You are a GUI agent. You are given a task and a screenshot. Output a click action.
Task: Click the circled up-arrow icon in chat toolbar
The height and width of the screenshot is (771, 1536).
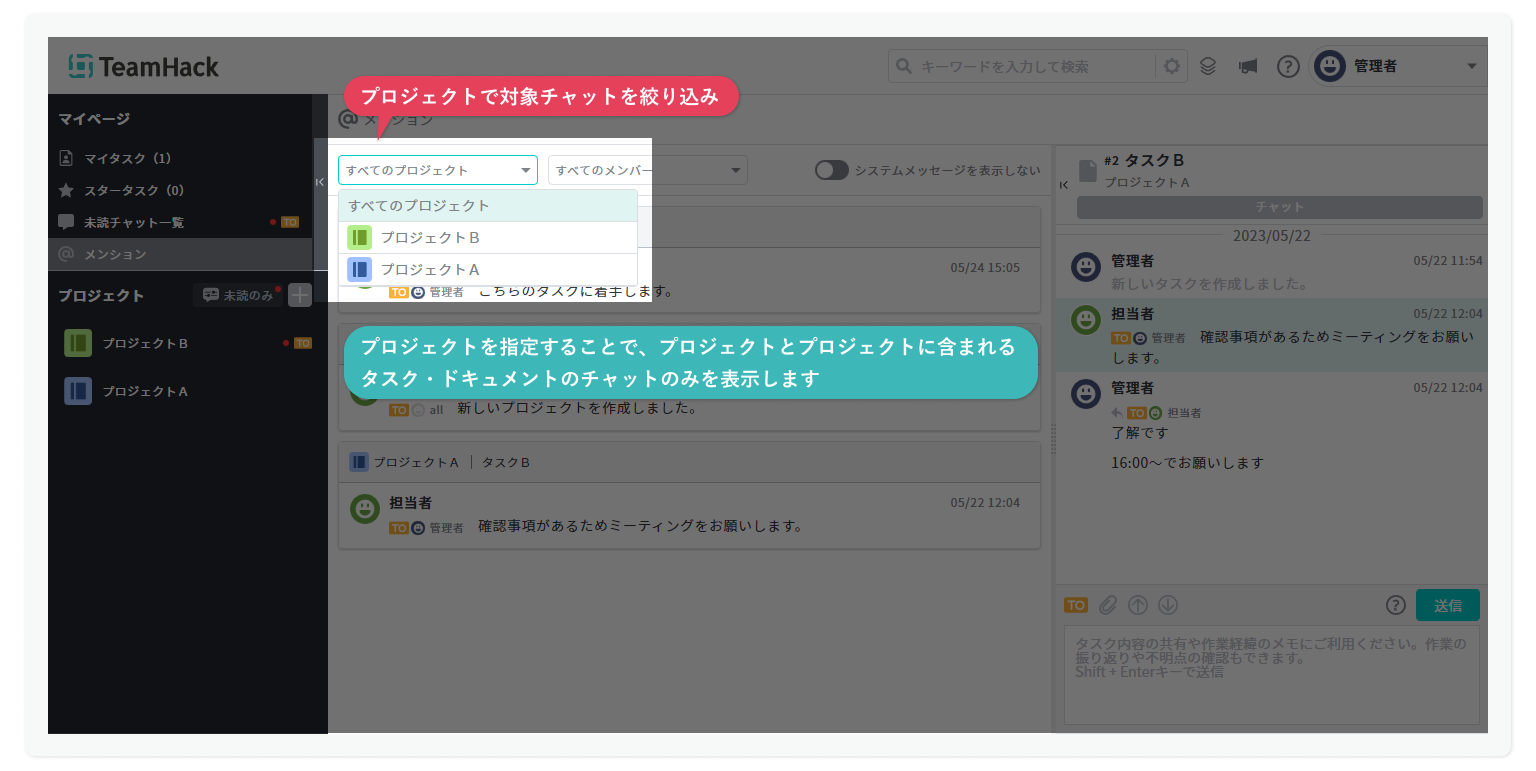pos(1137,605)
